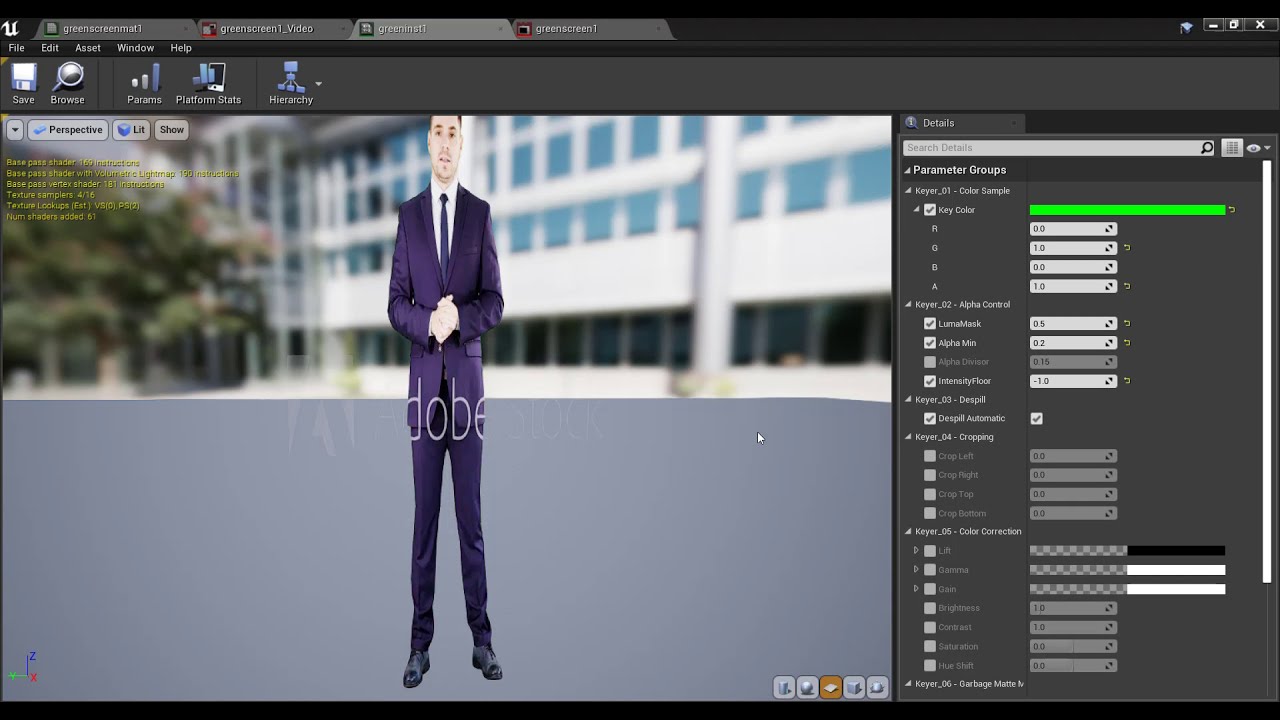This screenshot has height=720, width=1280.
Task: Click the Show viewport button
Action: pyautogui.click(x=172, y=130)
